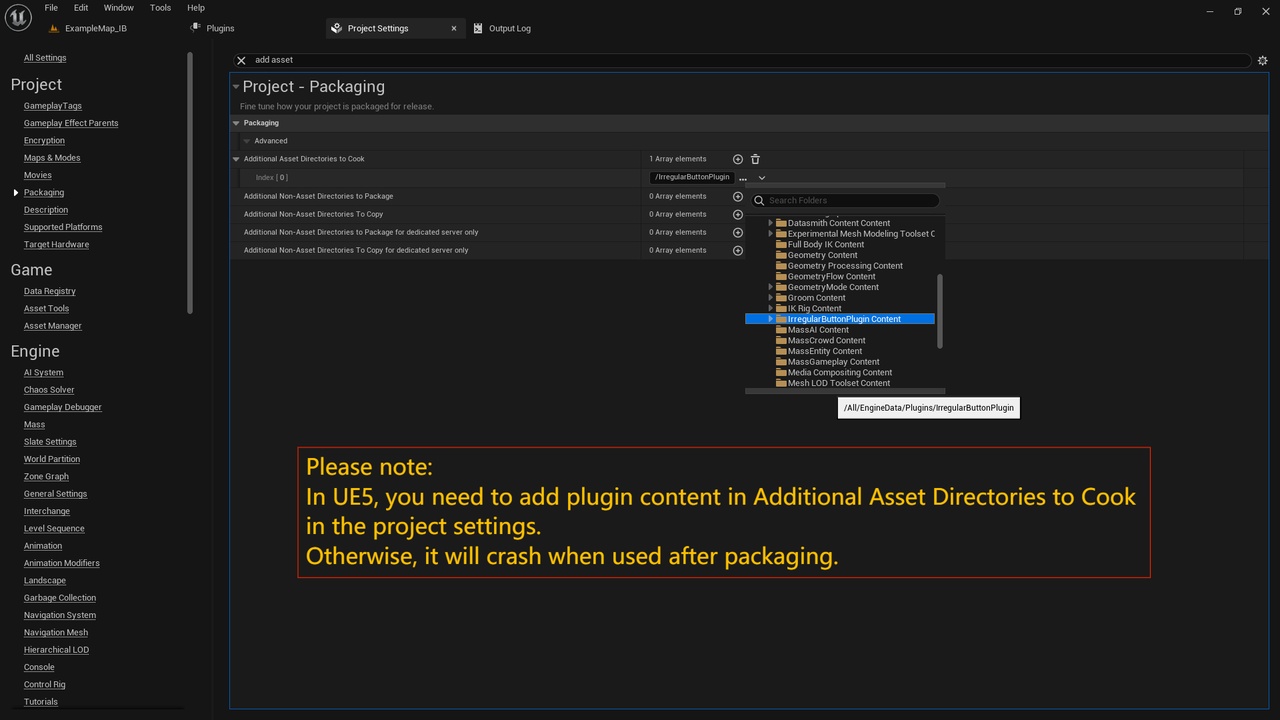Open the World Partition settings

click(52, 459)
